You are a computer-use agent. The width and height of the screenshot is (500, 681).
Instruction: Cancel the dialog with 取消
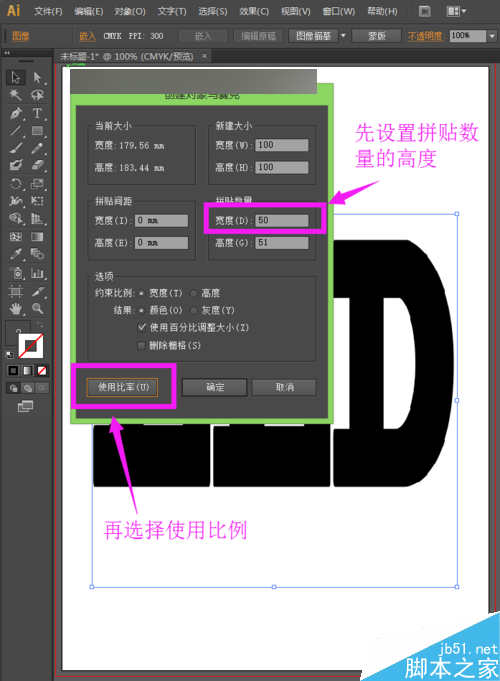(284, 387)
